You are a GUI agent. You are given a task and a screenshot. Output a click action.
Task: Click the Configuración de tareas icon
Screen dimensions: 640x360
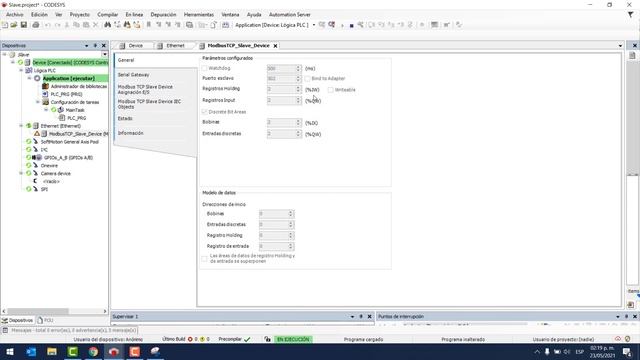[45, 102]
